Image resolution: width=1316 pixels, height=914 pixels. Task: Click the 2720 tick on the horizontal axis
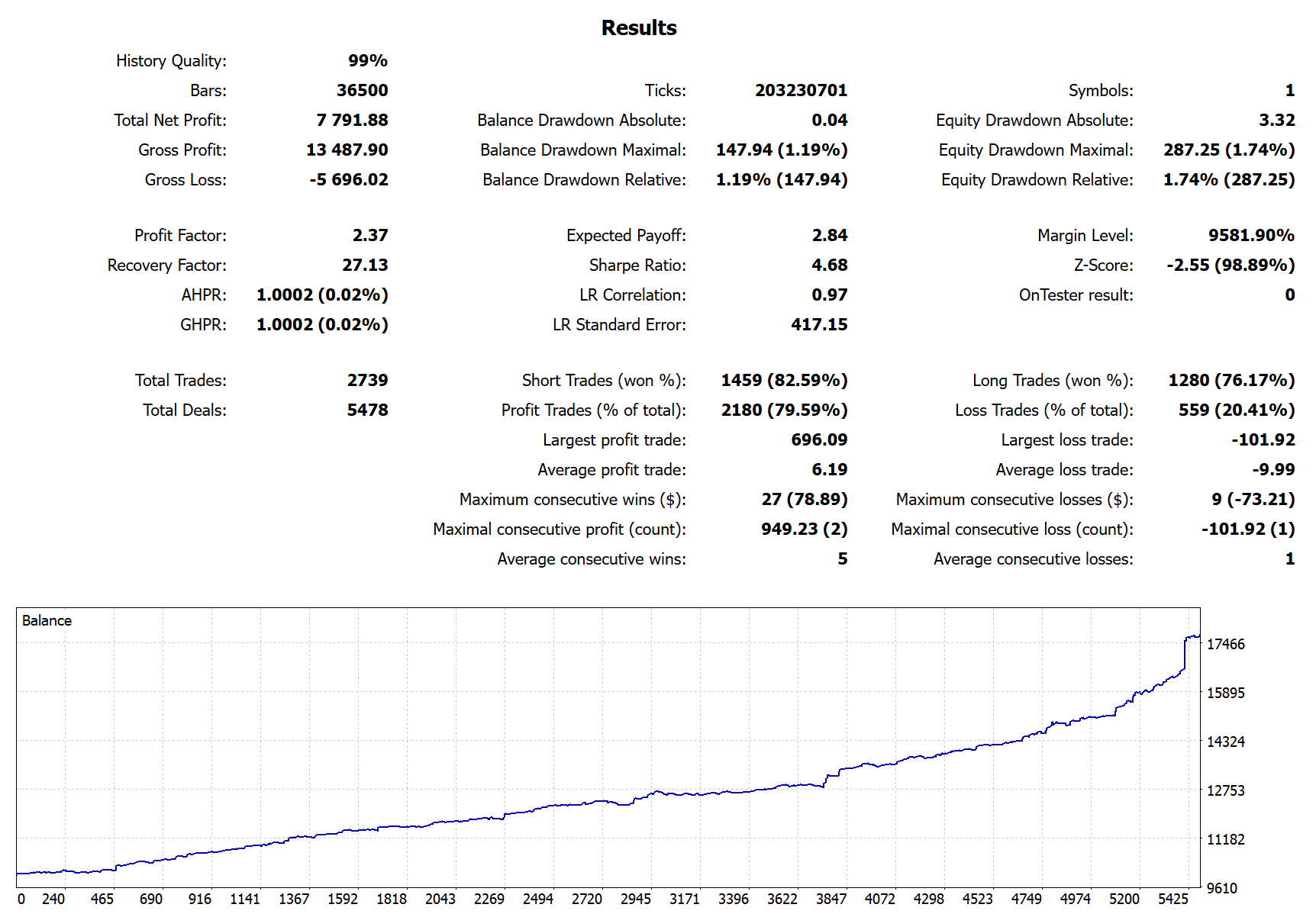(586, 899)
